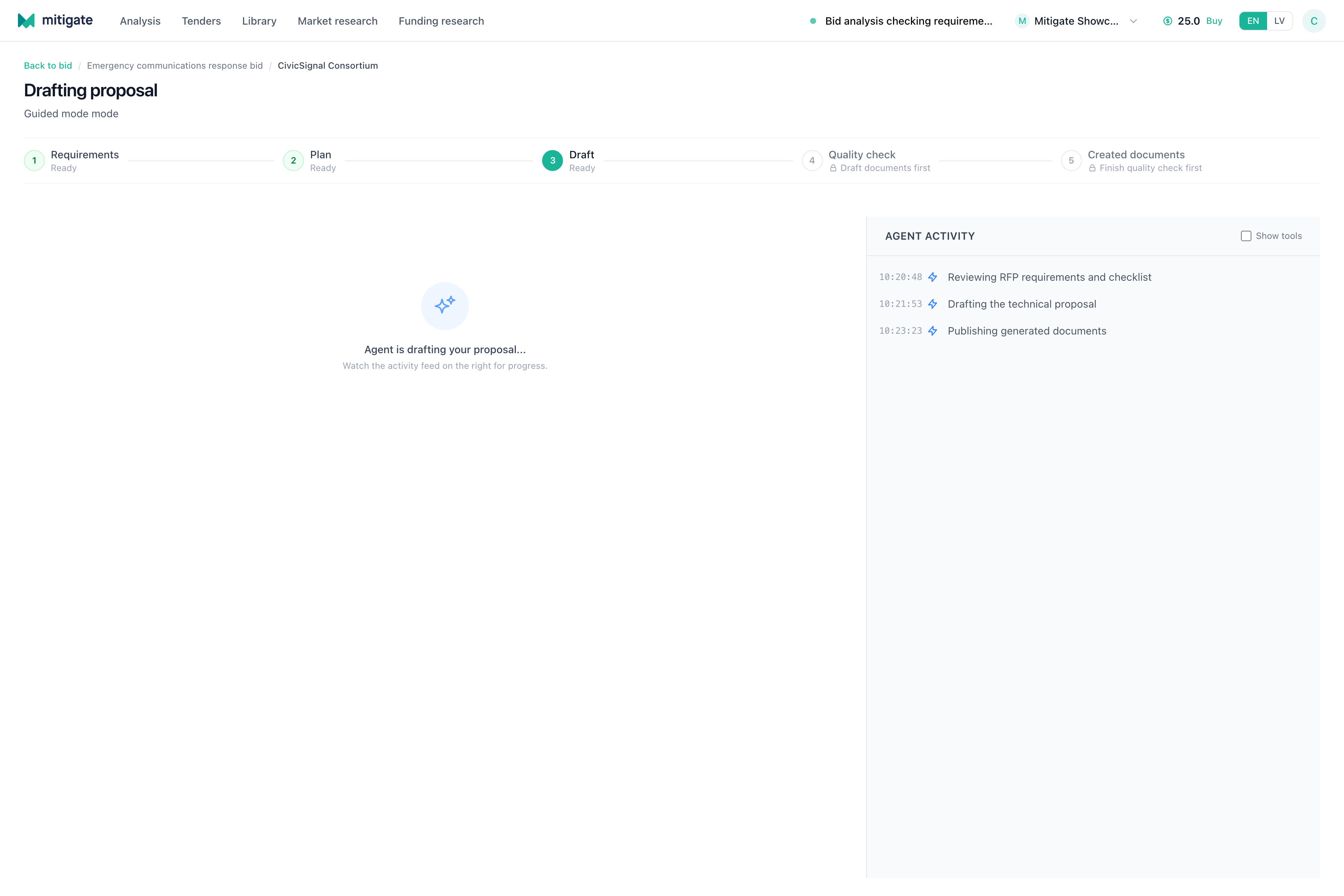Viewport: 1344px width, 896px height.
Task: Switch language to LV
Action: [1279, 21]
